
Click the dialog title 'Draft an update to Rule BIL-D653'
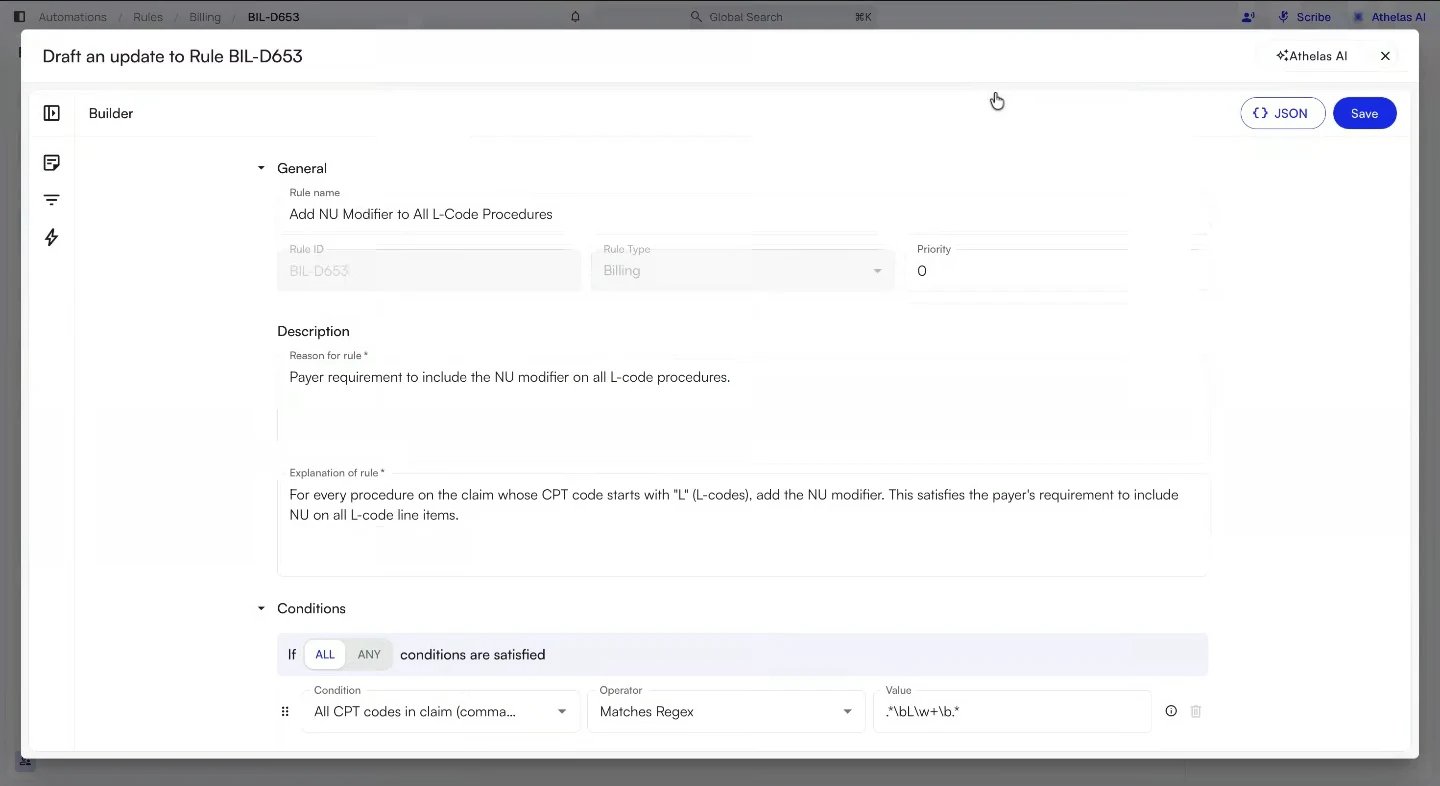(172, 56)
